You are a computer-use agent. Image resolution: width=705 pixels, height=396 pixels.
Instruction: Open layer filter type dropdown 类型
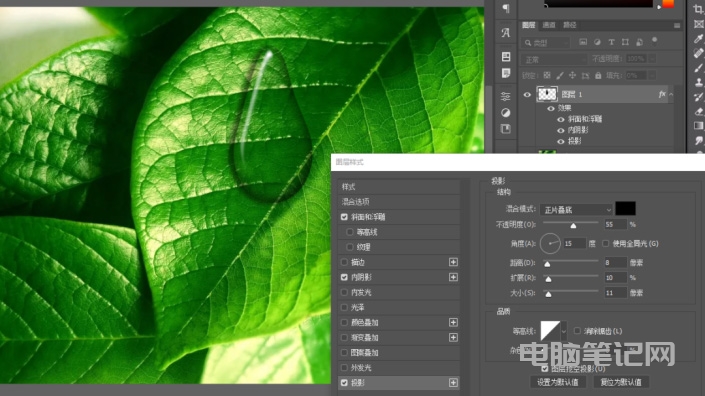pos(545,43)
